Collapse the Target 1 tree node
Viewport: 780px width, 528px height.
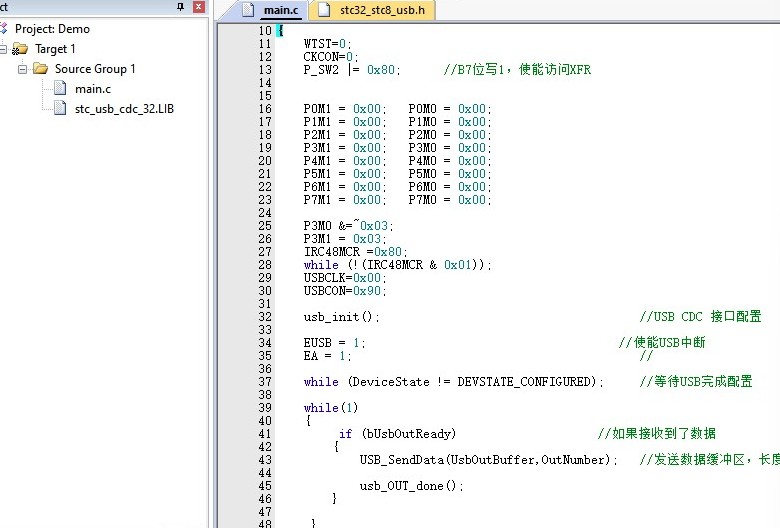pyautogui.click(x=3, y=49)
